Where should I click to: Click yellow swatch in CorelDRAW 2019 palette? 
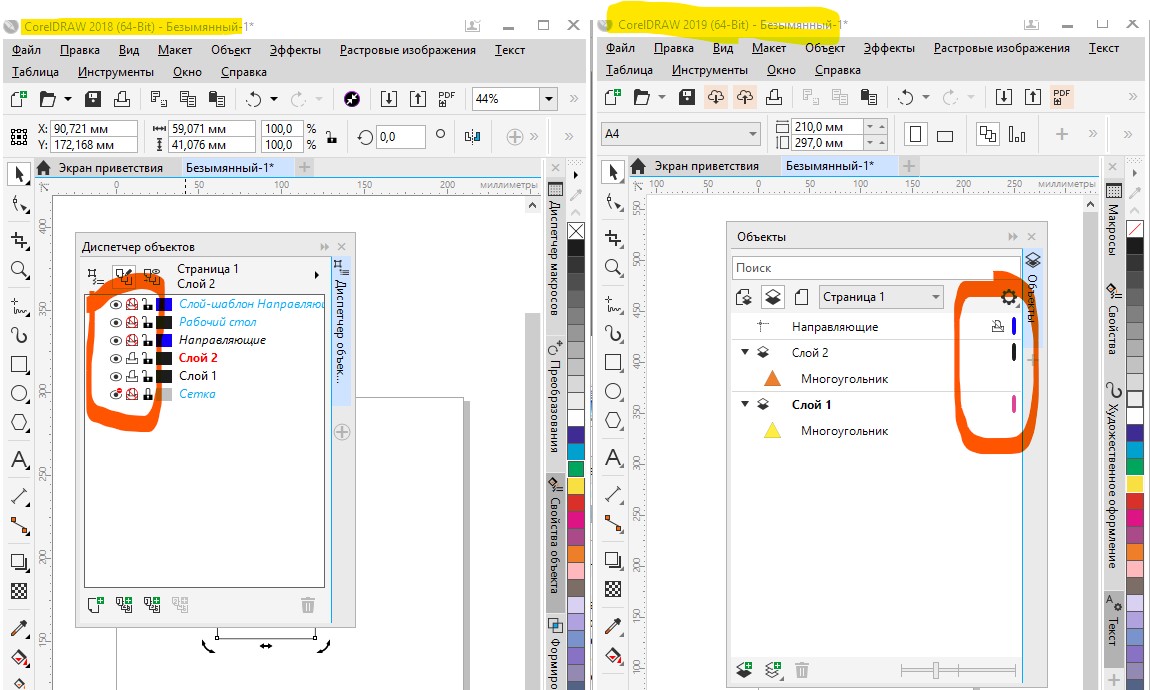tap(1135, 484)
